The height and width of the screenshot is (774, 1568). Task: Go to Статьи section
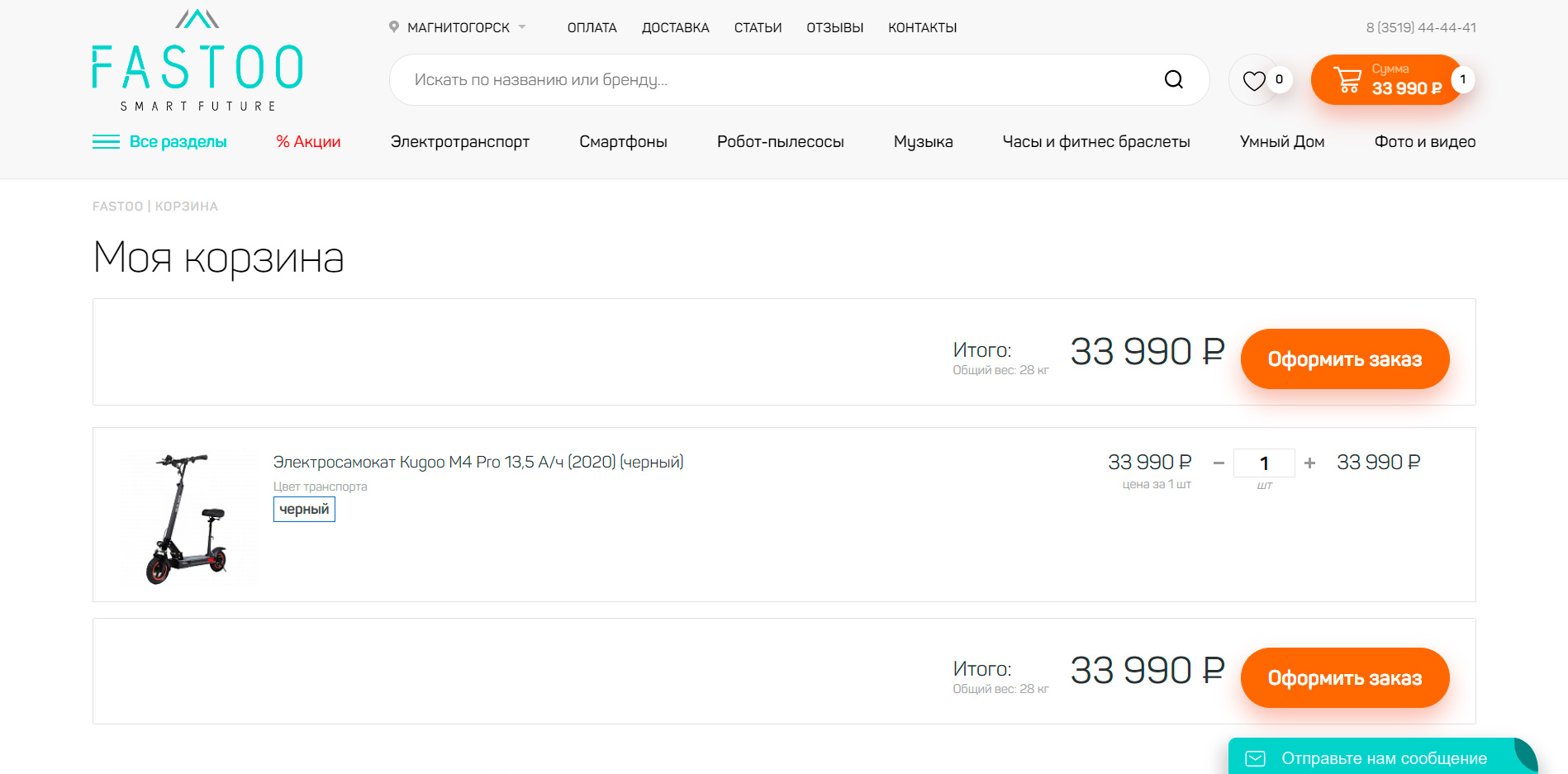pyautogui.click(x=758, y=28)
